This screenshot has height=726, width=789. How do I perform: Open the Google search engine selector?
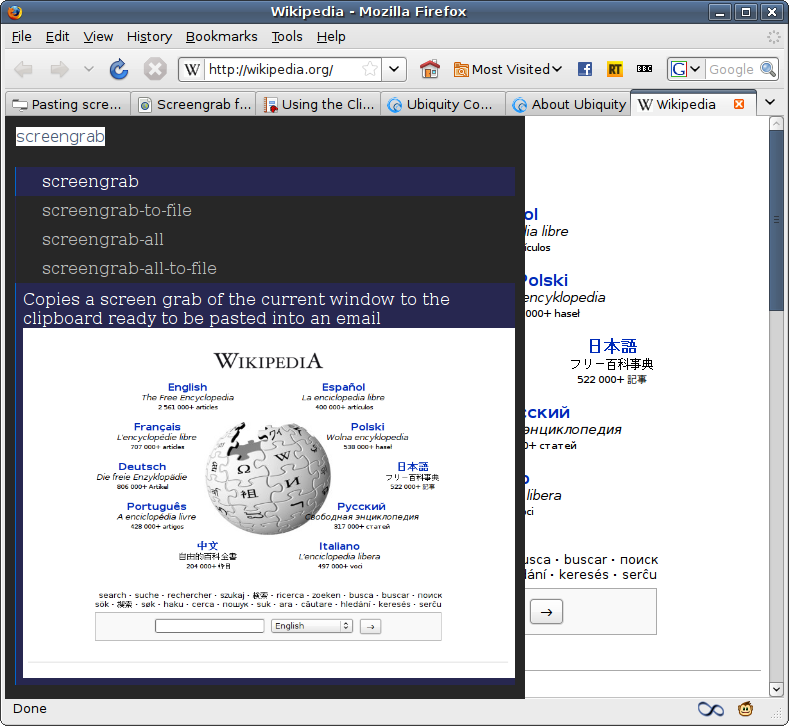click(685, 69)
